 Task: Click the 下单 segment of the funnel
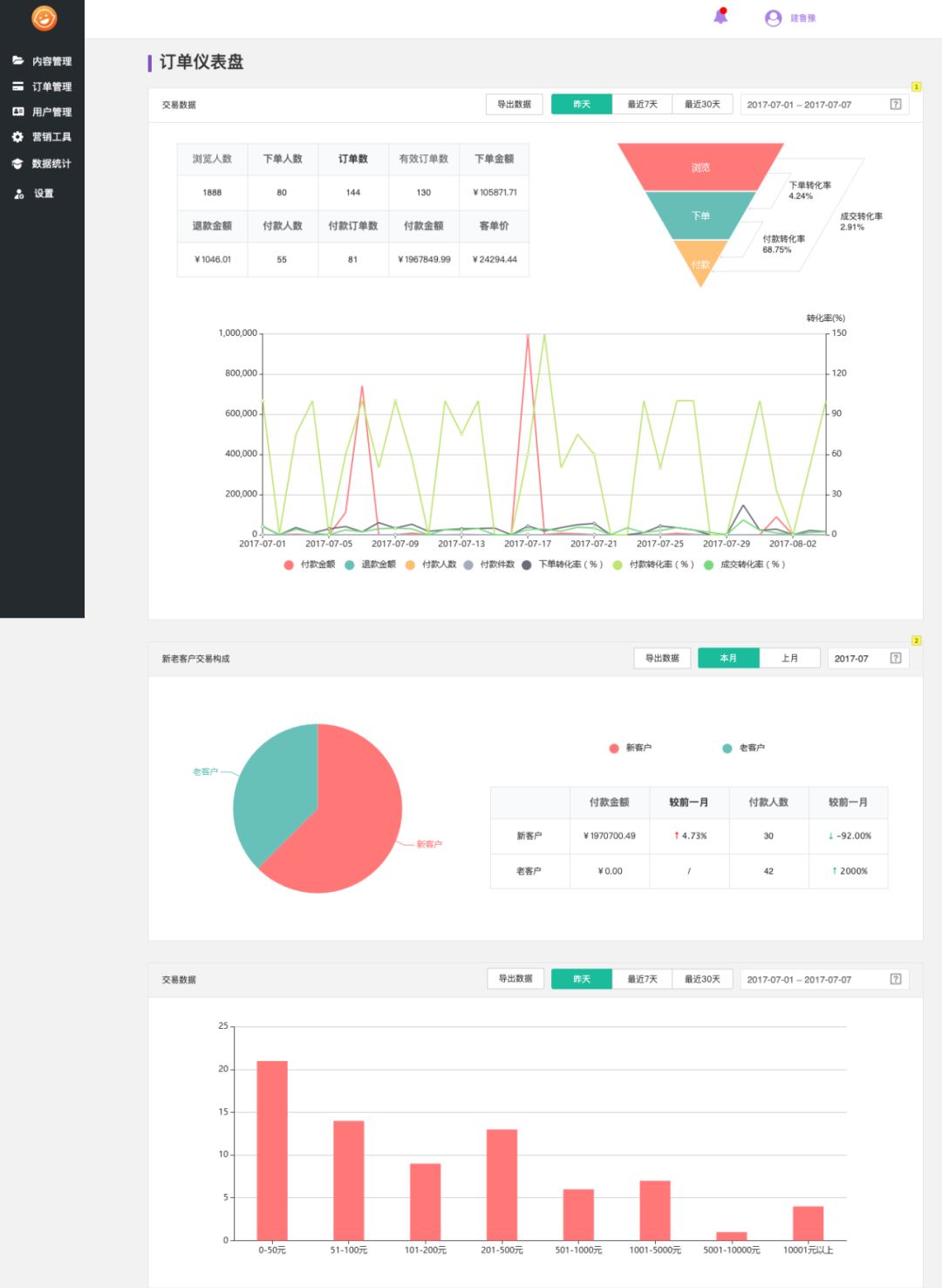pos(700,216)
